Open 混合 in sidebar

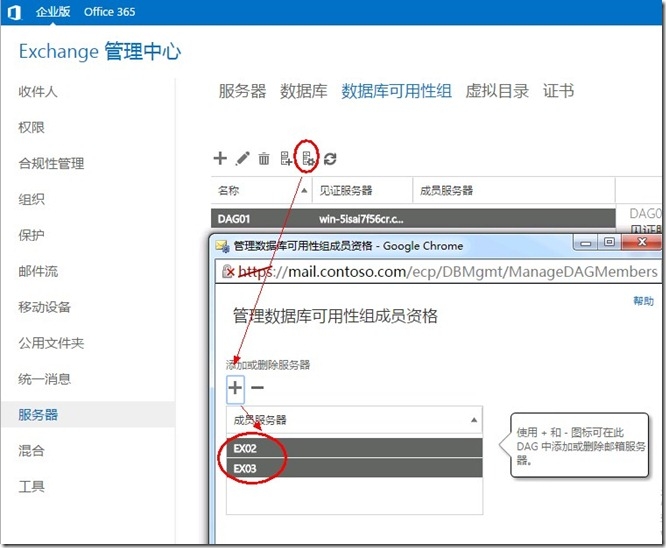(x=31, y=451)
